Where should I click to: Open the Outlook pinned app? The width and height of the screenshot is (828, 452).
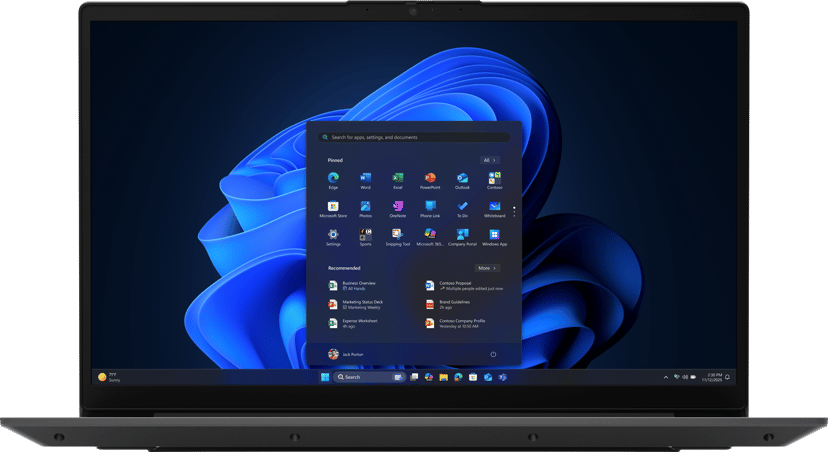pos(462,180)
